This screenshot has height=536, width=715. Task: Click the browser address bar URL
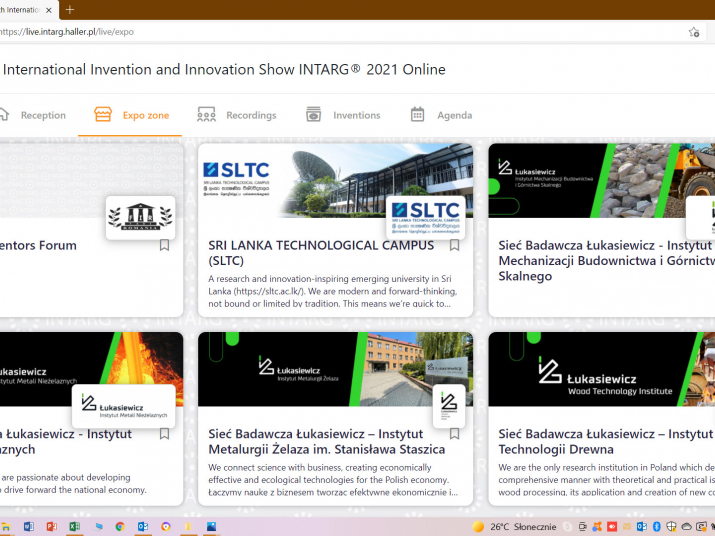(x=70, y=32)
